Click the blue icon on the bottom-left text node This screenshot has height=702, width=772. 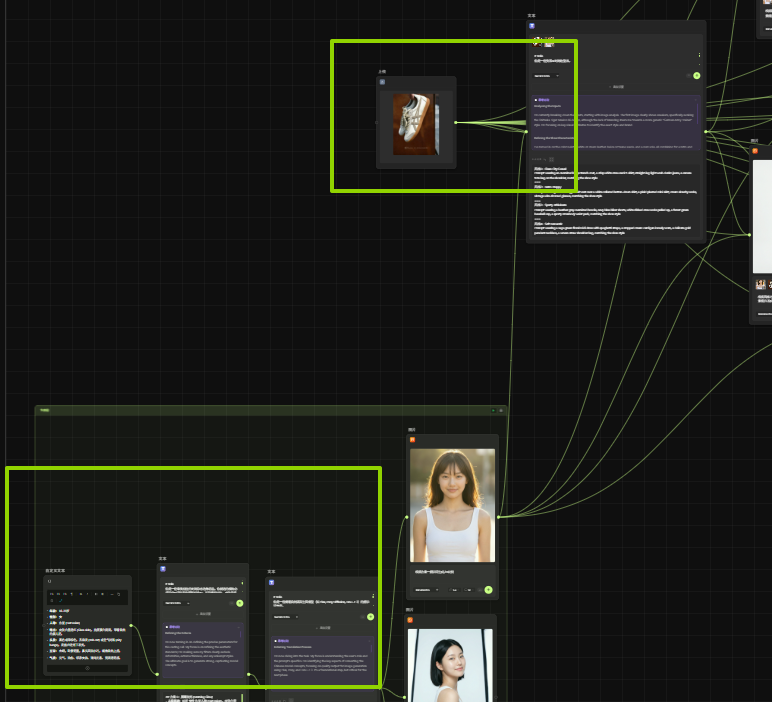pyautogui.click(x=163, y=568)
